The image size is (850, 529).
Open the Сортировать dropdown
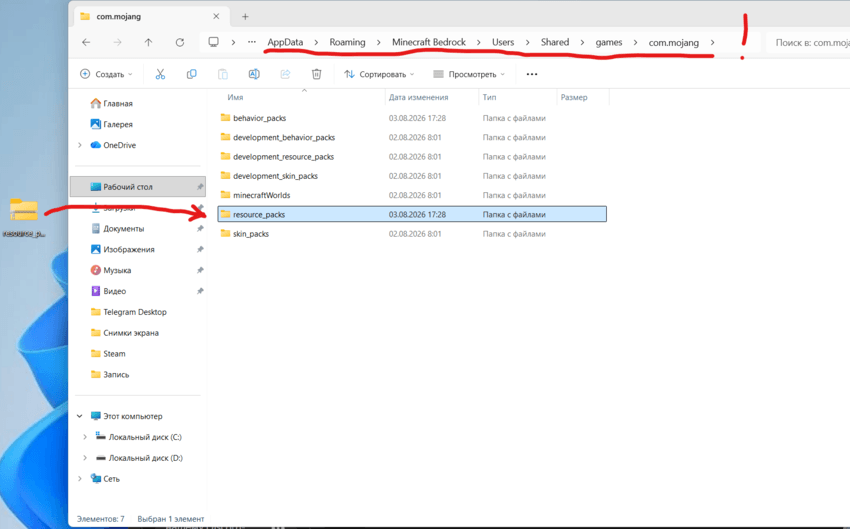point(379,74)
